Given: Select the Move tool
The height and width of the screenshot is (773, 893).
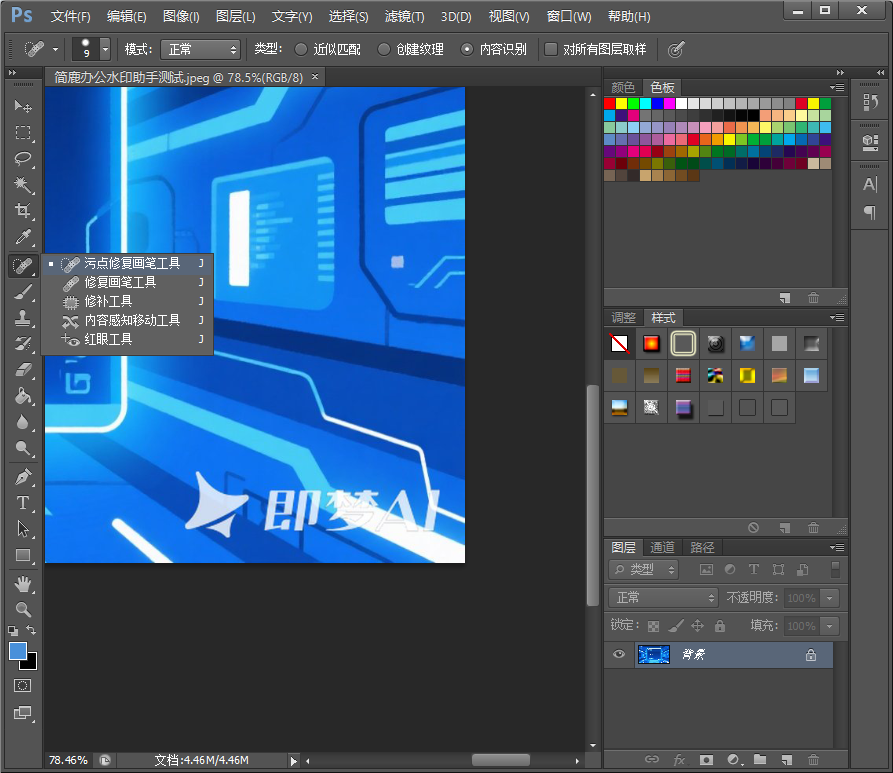Looking at the screenshot, I should click(23, 107).
